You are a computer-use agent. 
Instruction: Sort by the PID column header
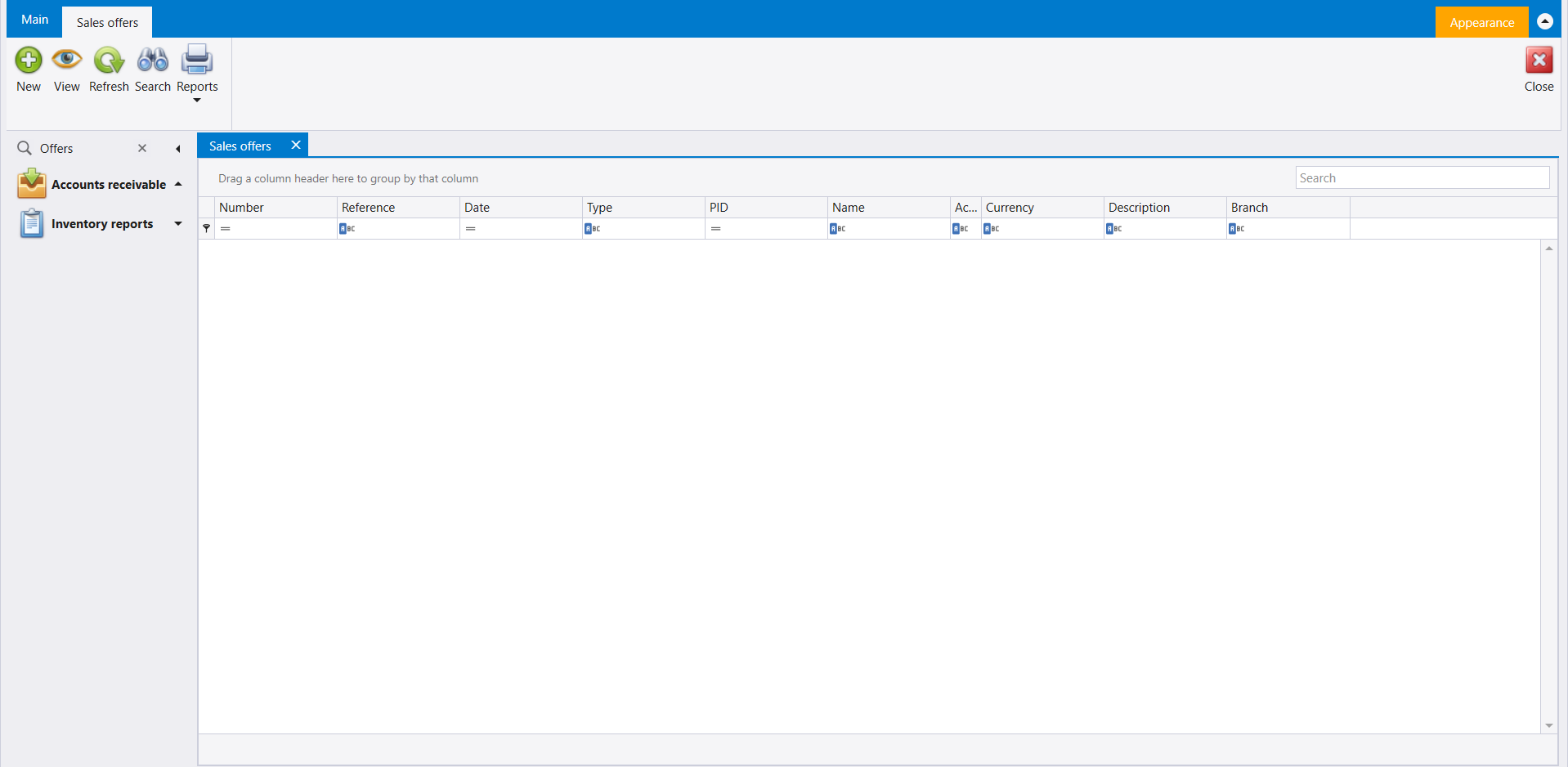767,208
